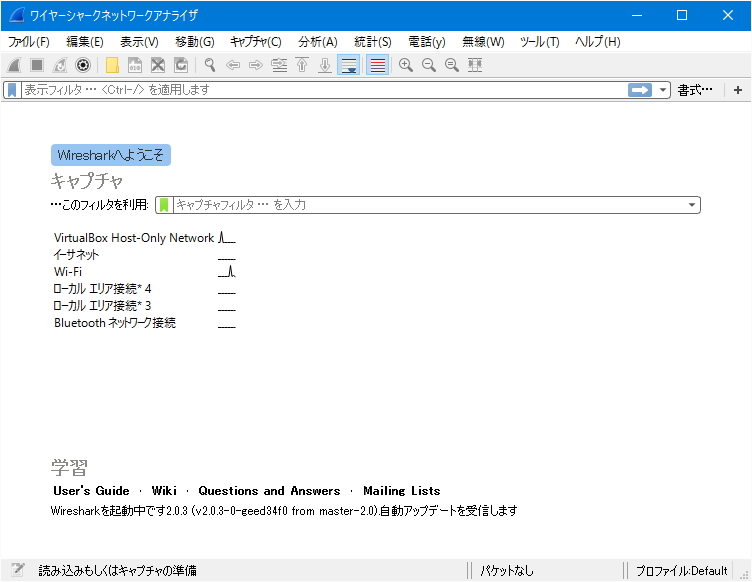Open the 分析(A) menu
This screenshot has height=582, width=752.
click(317, 42)
